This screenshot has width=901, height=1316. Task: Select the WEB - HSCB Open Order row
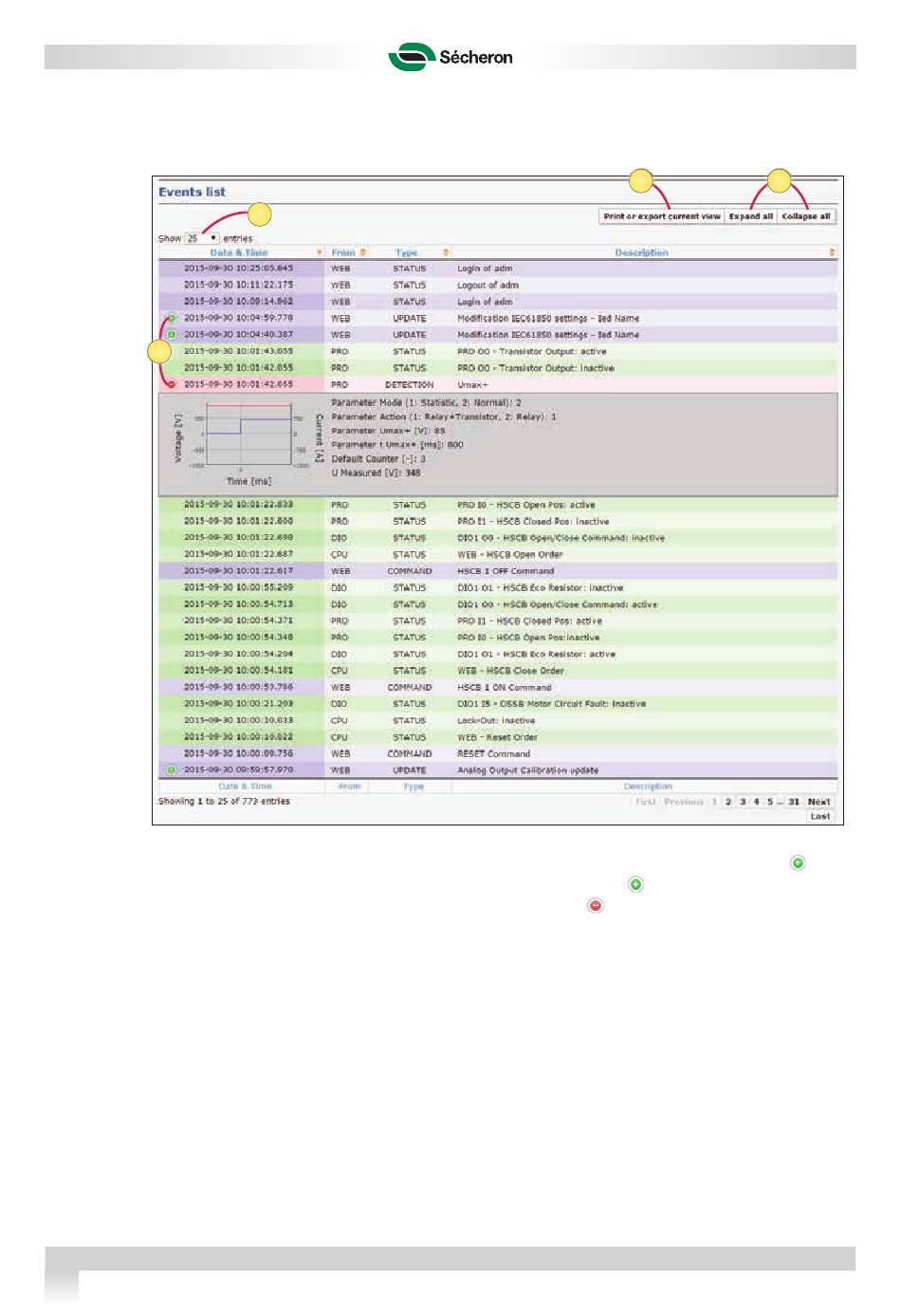pos(498,554)
